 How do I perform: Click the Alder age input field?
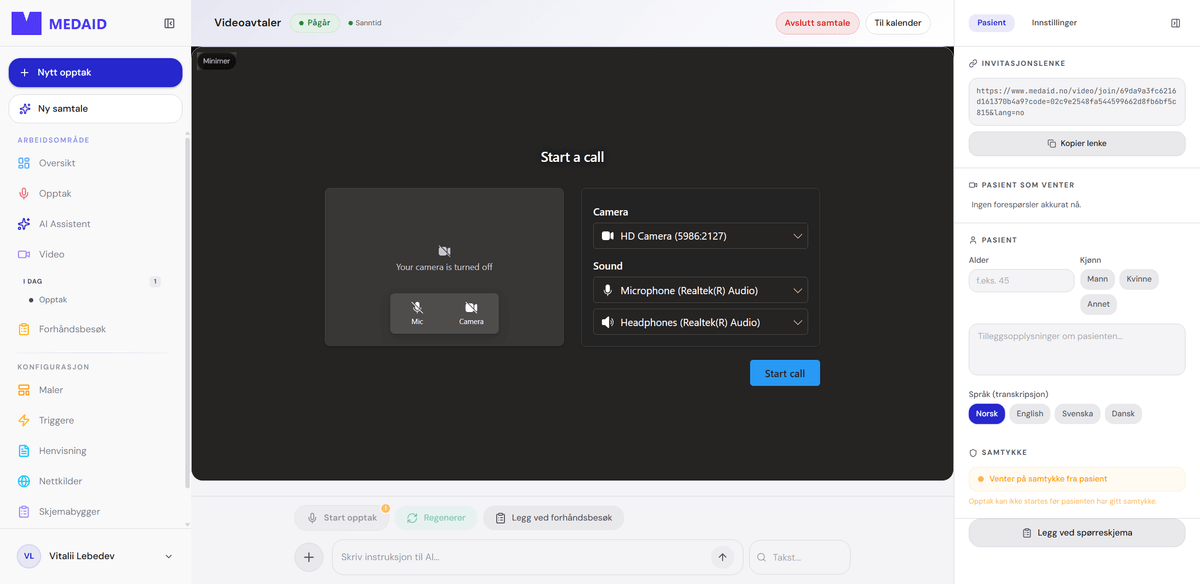[1021, 280]
